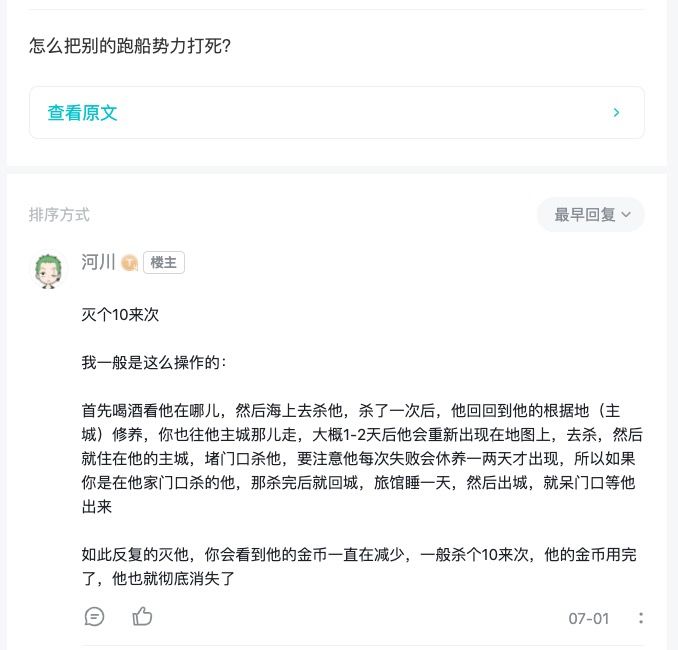Open 河川's green-haired avatar
The image size is (678, 650).
point(48,270)
